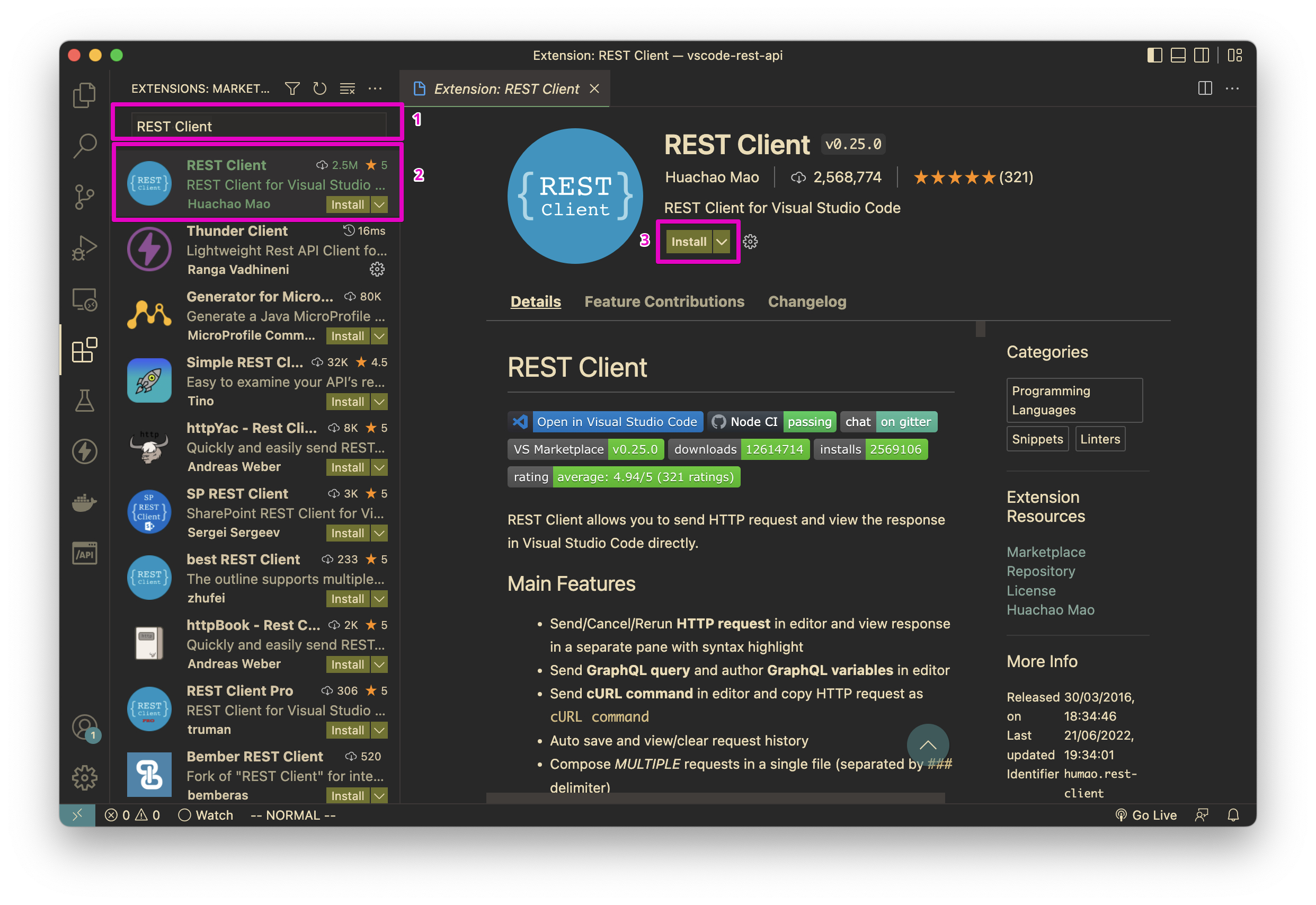Click the scroll-to-top arrow button

[x=928, y=745]
